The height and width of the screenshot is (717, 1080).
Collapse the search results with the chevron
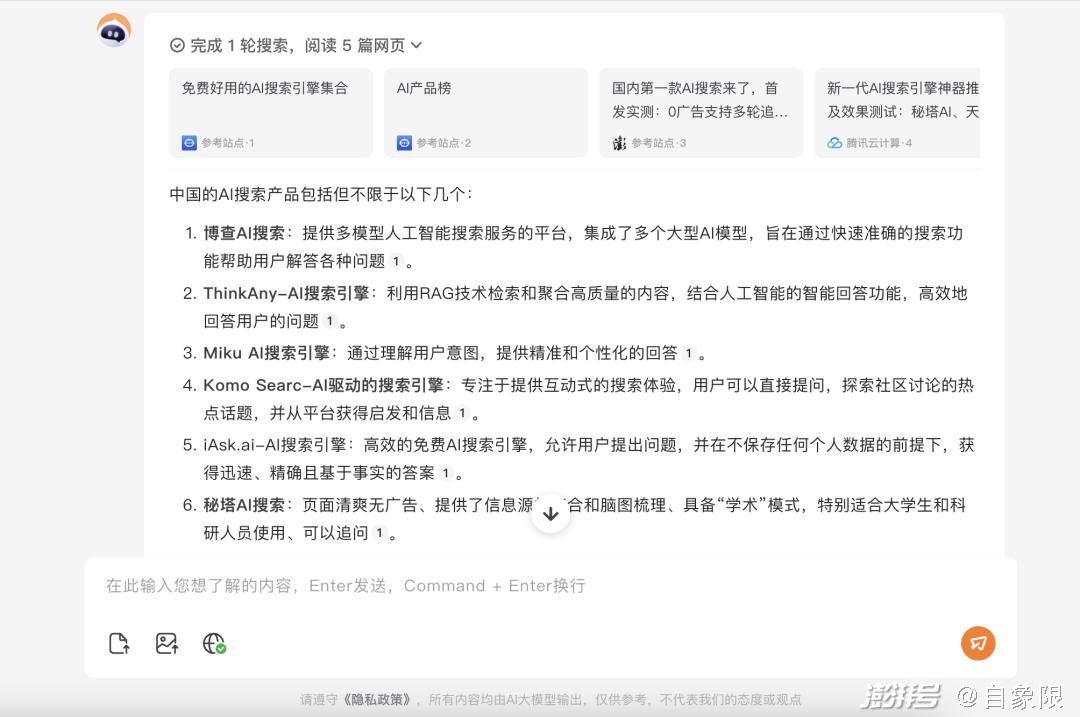pyautogui.click(x=416, y=45)
